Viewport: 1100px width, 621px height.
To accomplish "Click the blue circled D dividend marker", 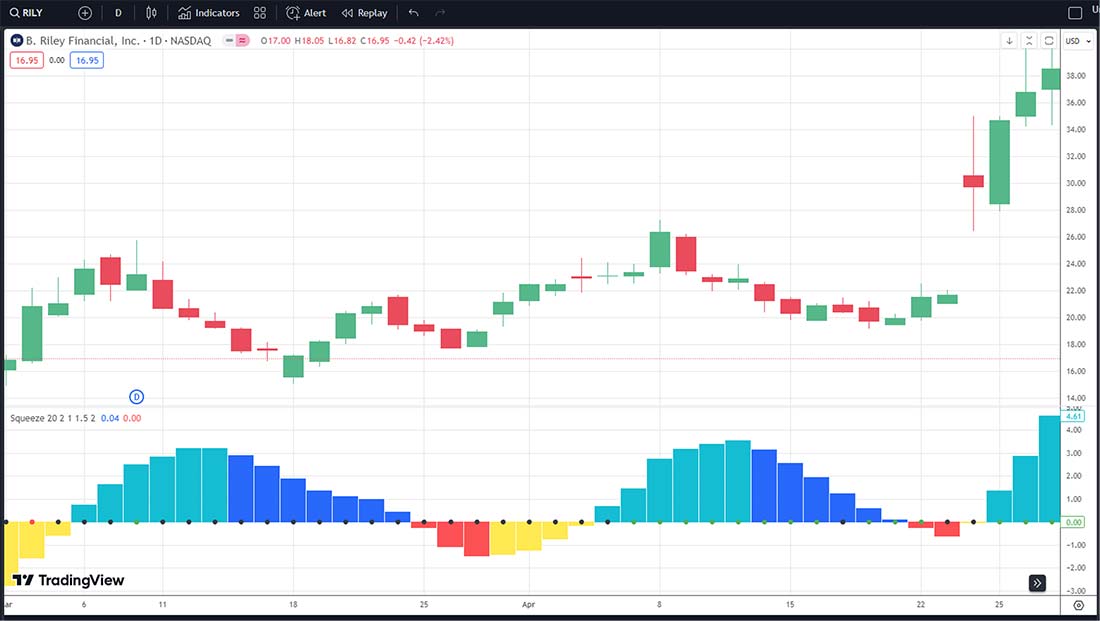I will coord(136,397).
